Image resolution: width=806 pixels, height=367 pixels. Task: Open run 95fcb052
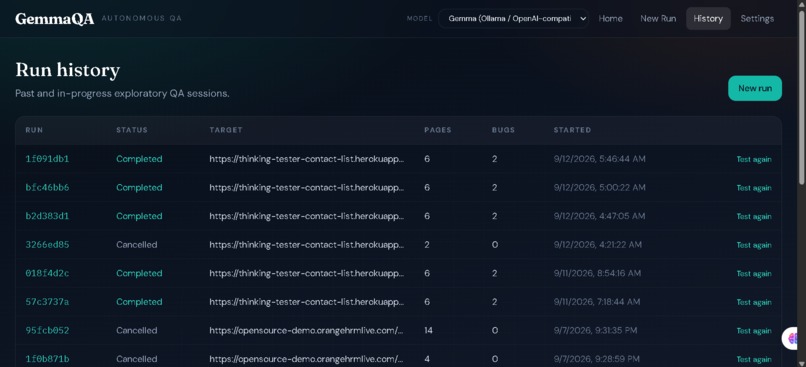point(47,331)
